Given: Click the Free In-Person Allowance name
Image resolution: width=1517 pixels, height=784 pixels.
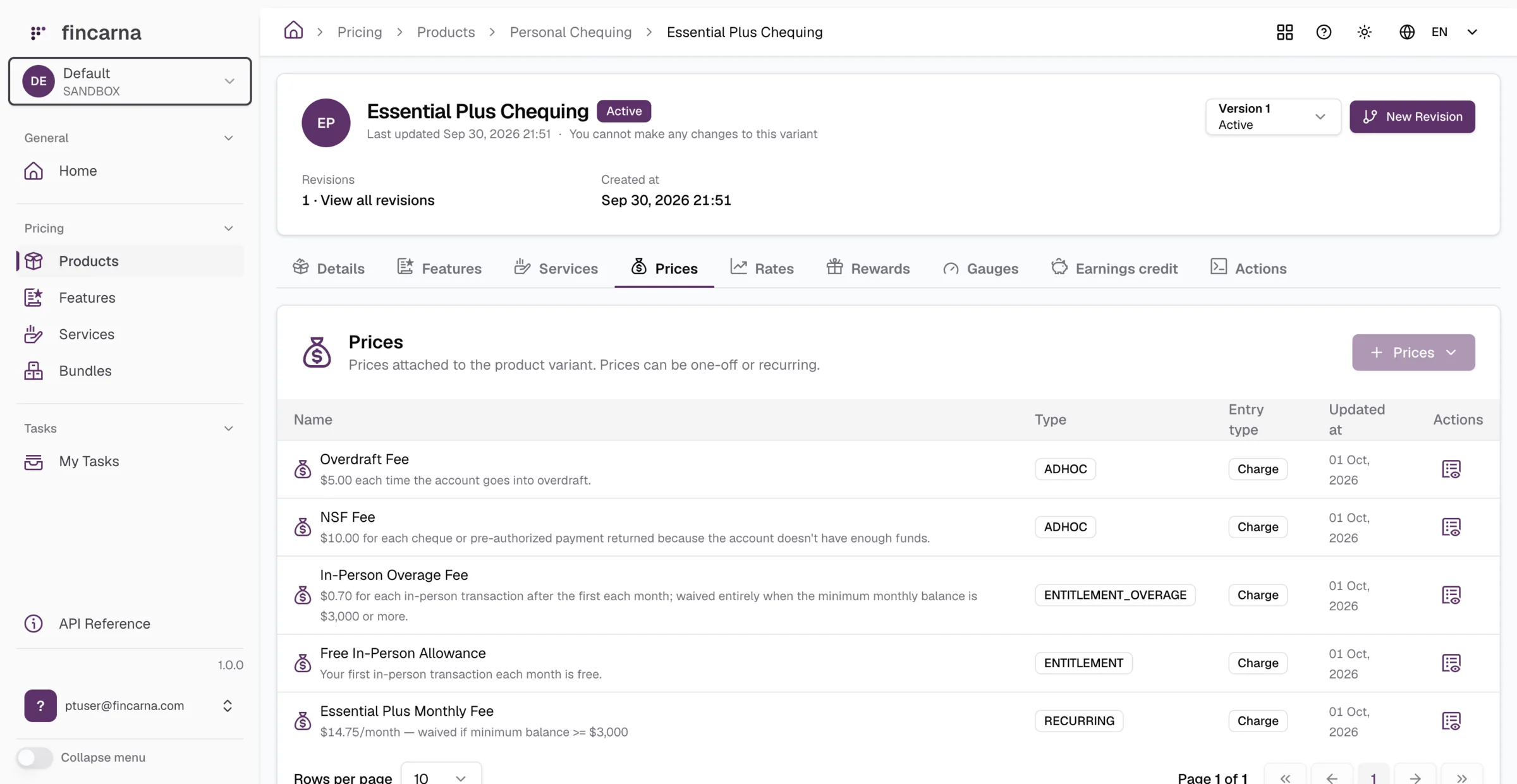Looking at the screenshot, I should [403, 653].
